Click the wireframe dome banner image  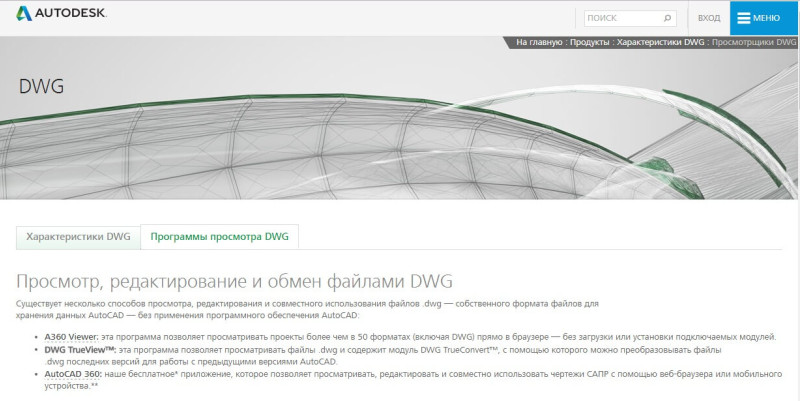click(x=400, y=118)
